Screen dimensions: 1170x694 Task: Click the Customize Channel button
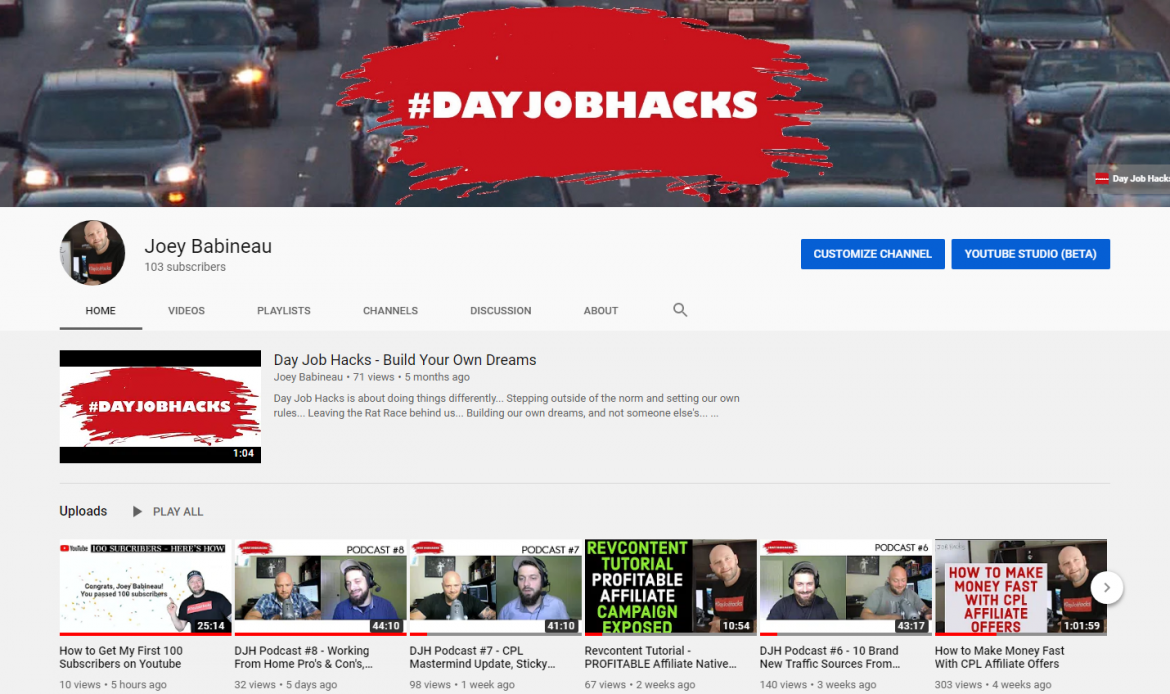[x=872, y=254]
